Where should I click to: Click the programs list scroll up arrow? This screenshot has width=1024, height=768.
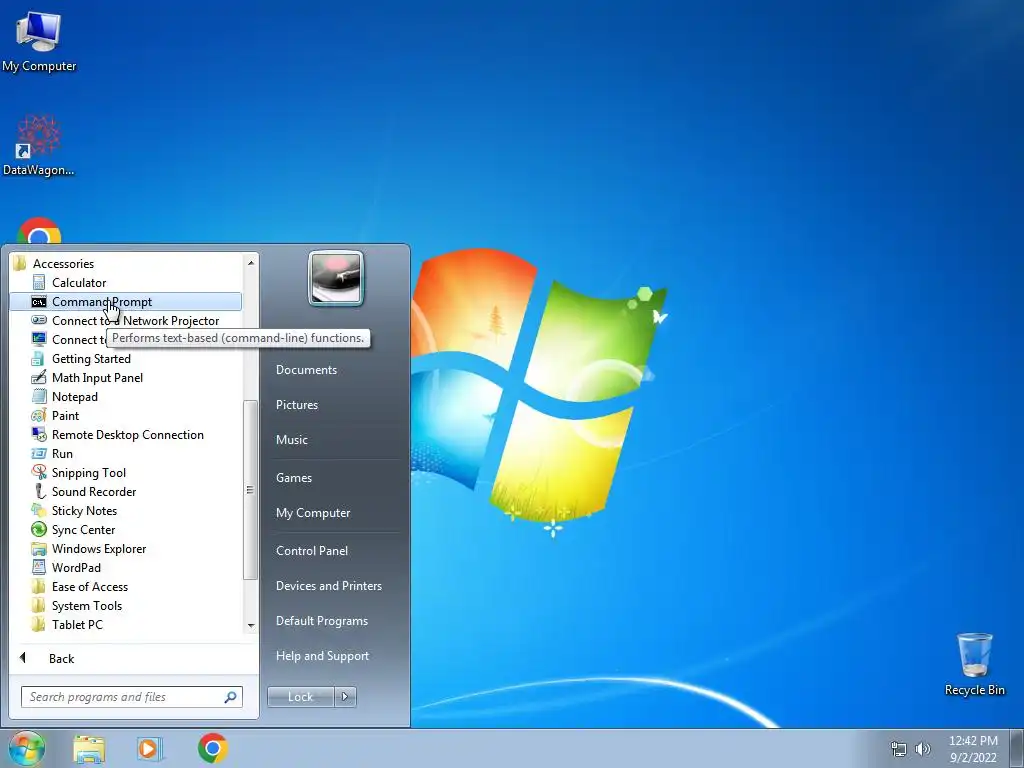click(x=251, y=263)
